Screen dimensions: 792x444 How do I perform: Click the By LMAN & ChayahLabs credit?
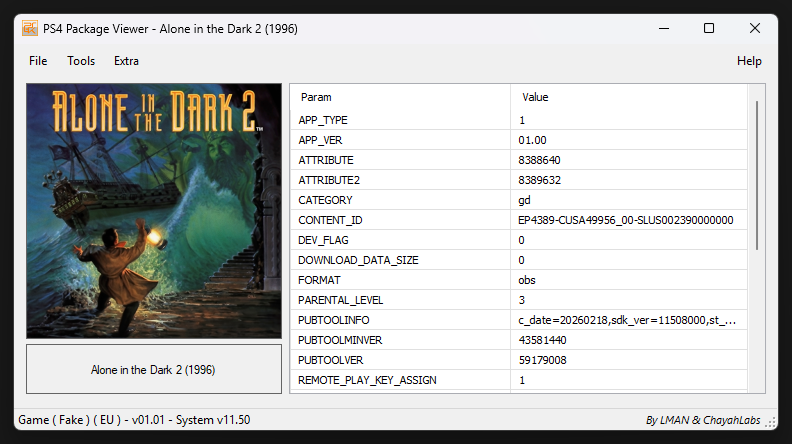click(703, 420)
